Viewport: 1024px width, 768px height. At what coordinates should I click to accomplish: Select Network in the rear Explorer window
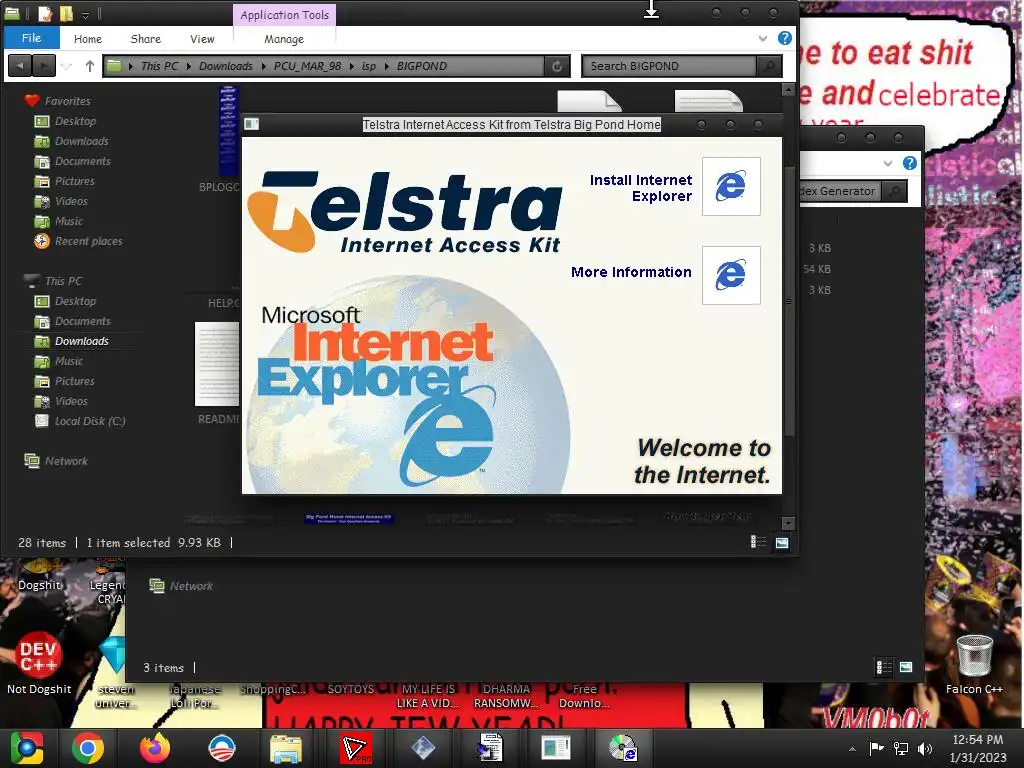point(191,586)
